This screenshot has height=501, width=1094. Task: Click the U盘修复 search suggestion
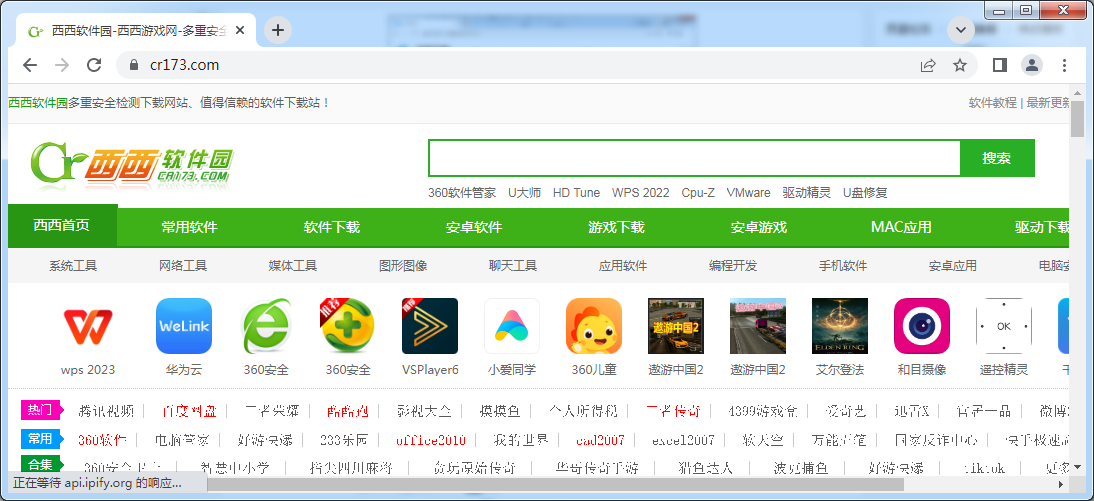tap(865, 193)
